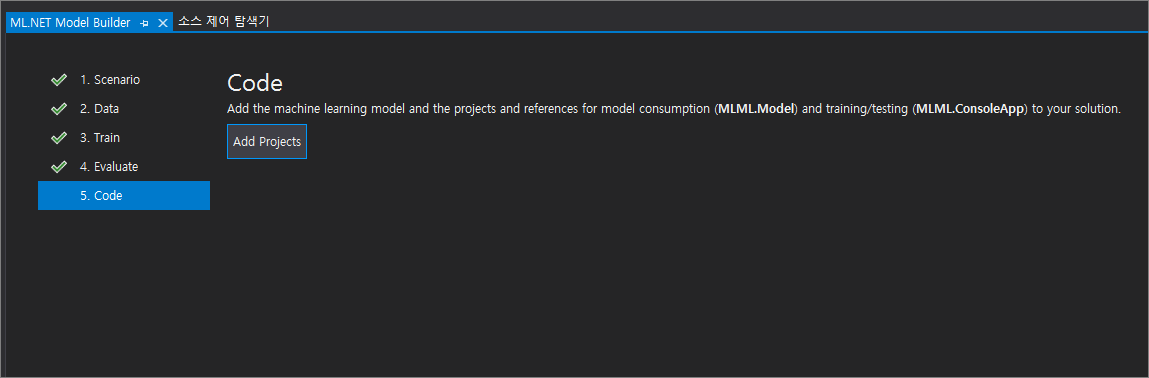Click the green checkmark beside Evaluate
This screenshot has height=378, width=1149.
(x=59, y=167)
